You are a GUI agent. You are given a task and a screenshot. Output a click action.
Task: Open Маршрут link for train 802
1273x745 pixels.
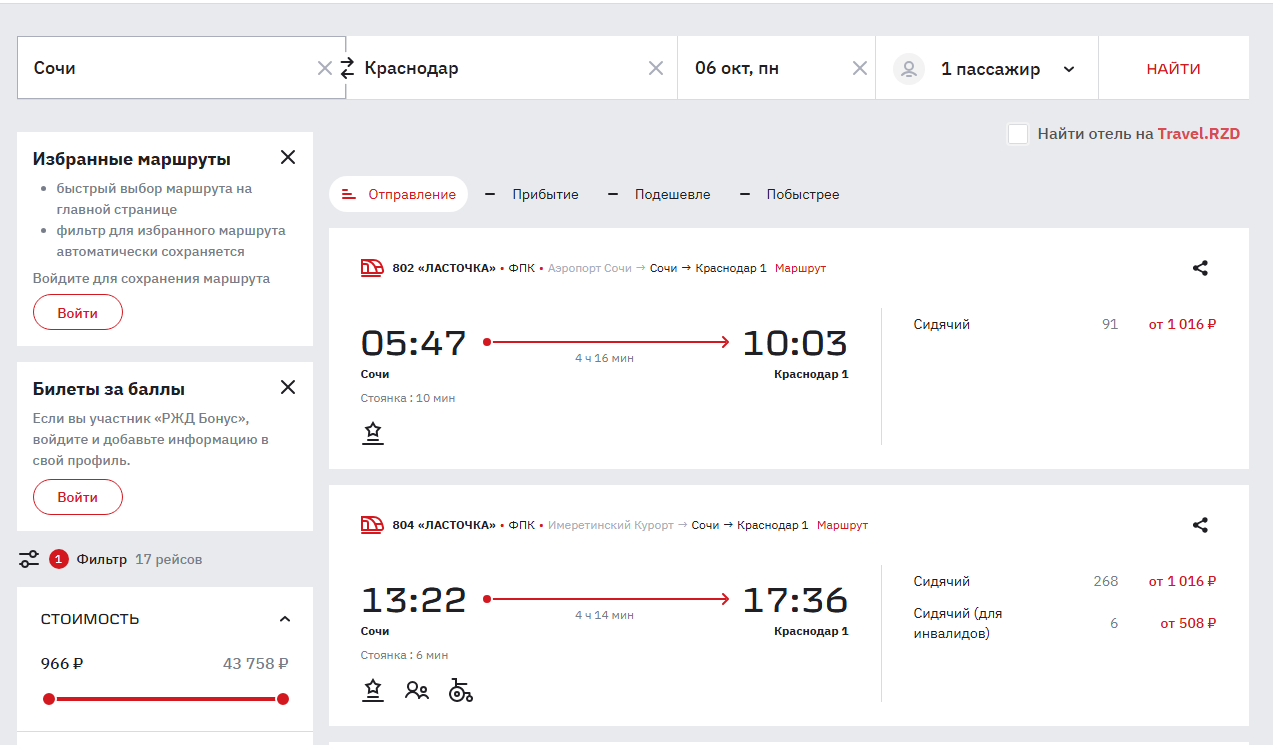(x=800, y=268)
